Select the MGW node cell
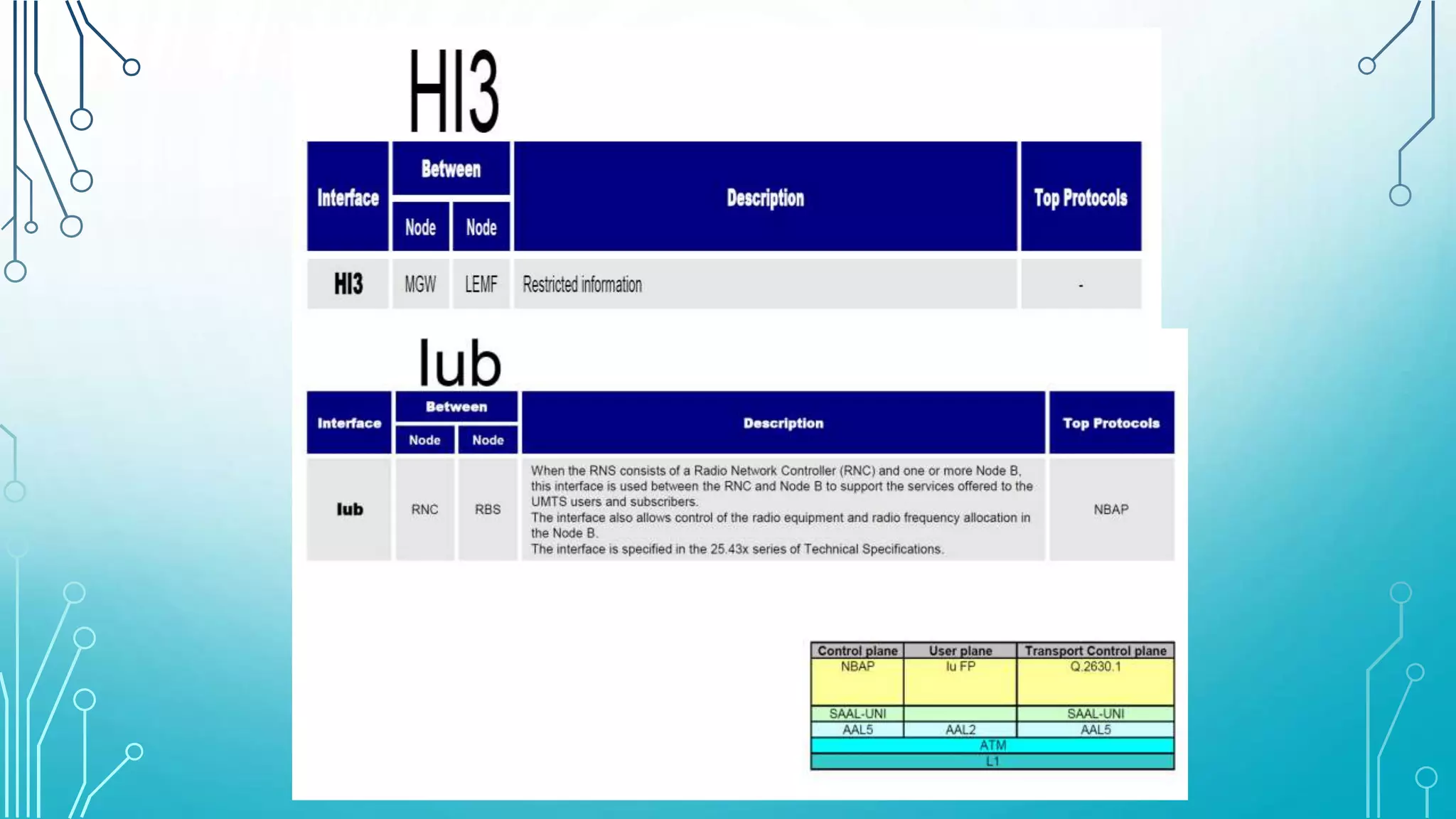The width and height of the screenshot is (1456, 819). (x=420, y=284)
